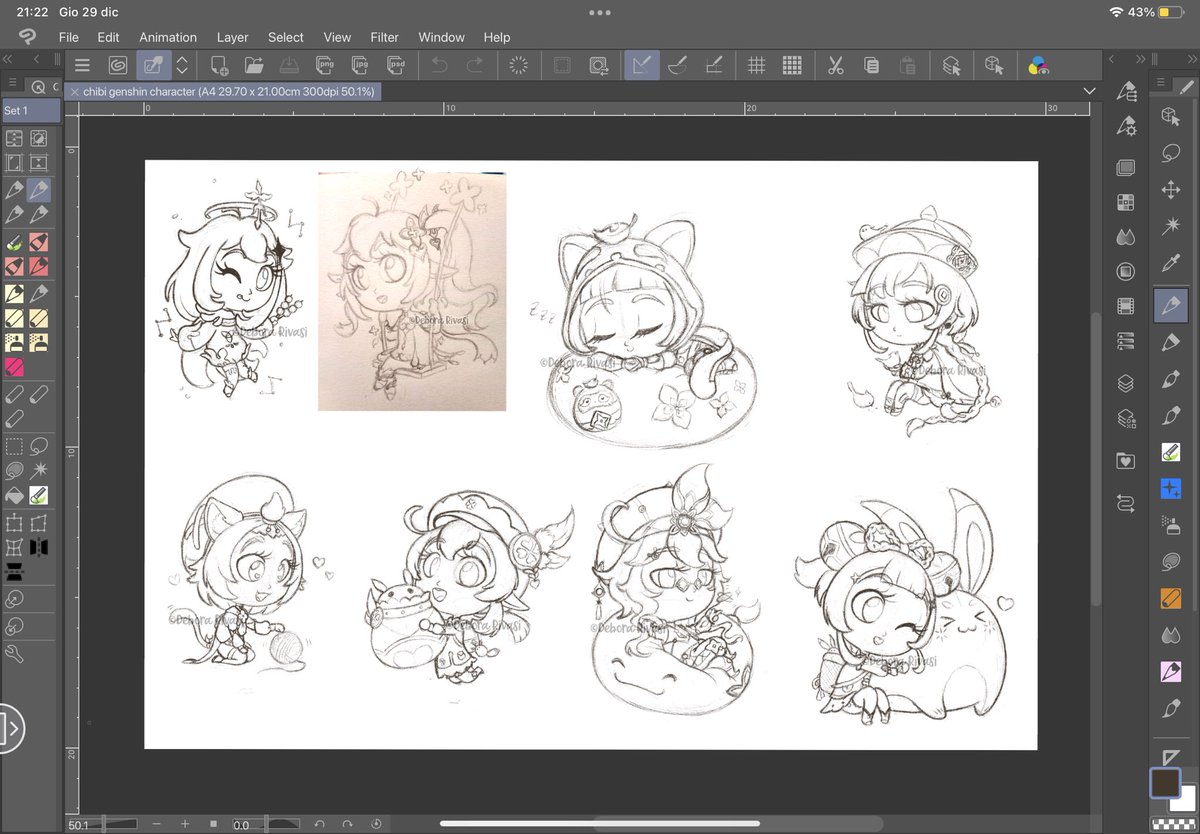The height and width of the screenshot is (834, 1200).
Task: Toggle the highlighted touch gesture icon
Action: (x=154, y=66)
